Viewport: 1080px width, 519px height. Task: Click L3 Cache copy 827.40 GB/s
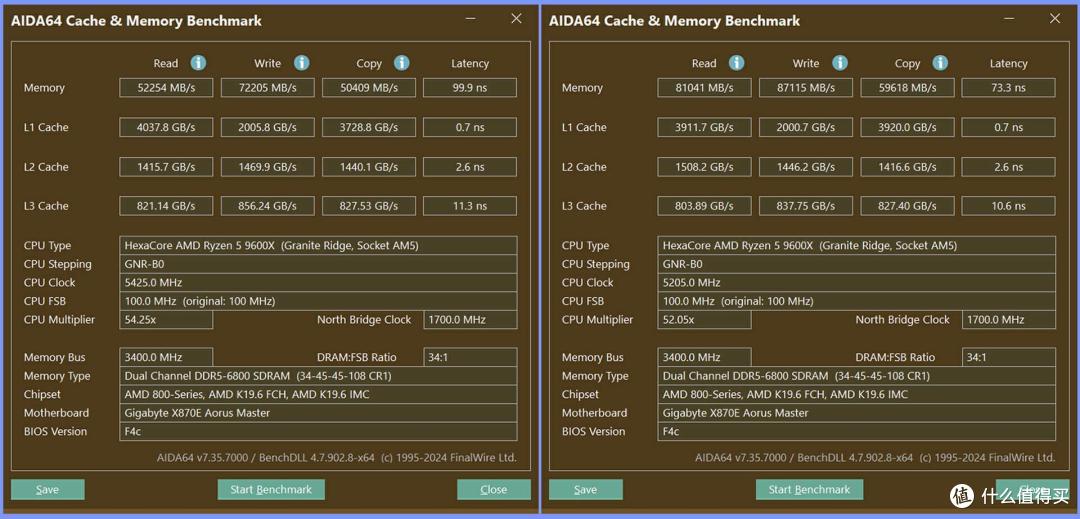click(x=907, y=206)
